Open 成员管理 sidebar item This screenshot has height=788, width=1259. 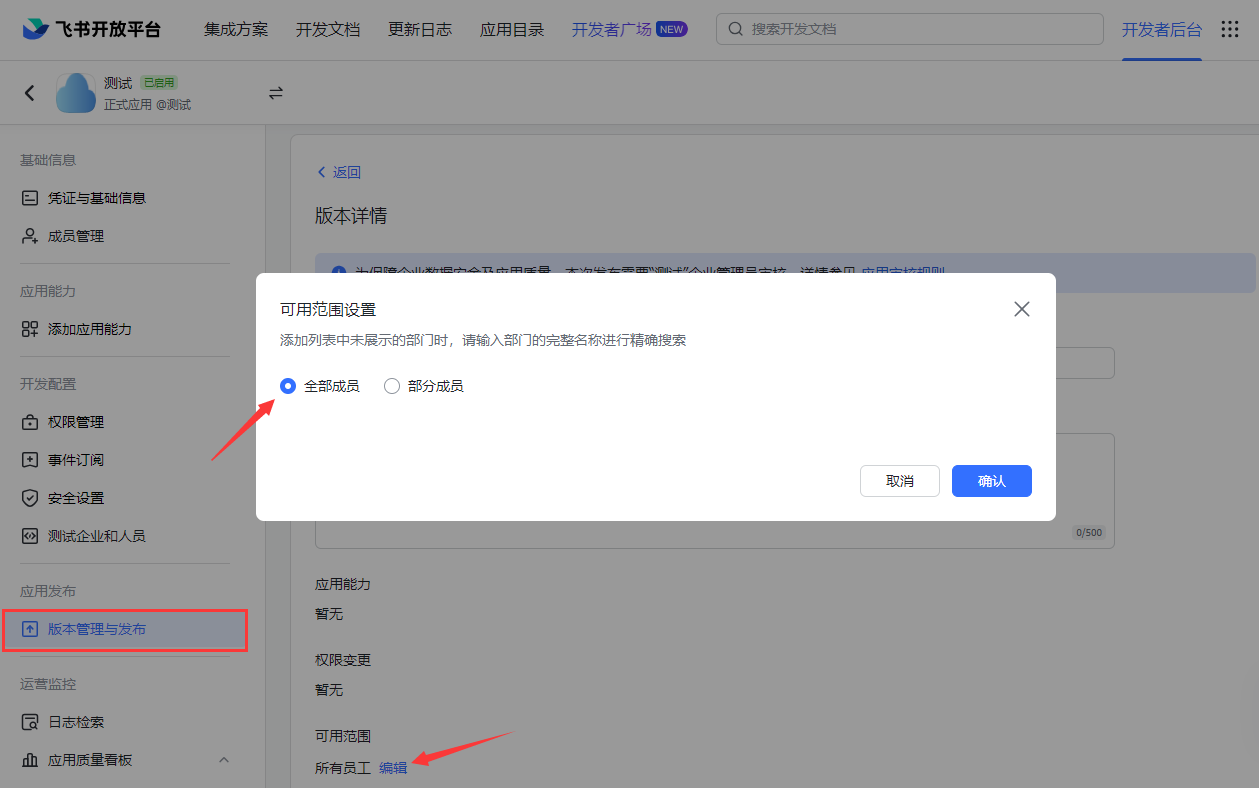point(76,236)
